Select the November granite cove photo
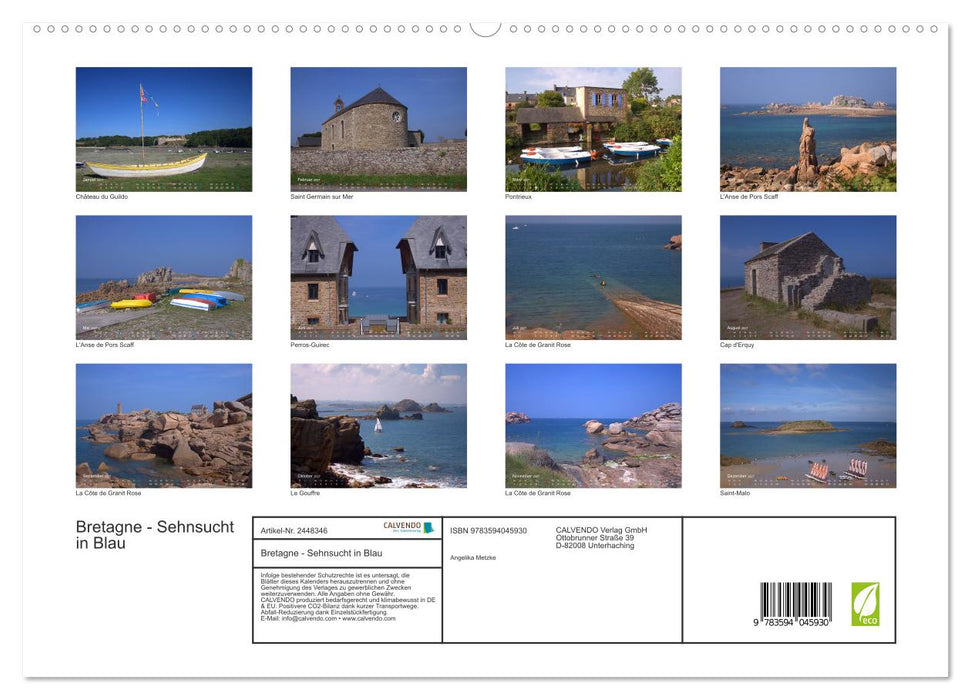971x700 pixels. coord(593,426)
